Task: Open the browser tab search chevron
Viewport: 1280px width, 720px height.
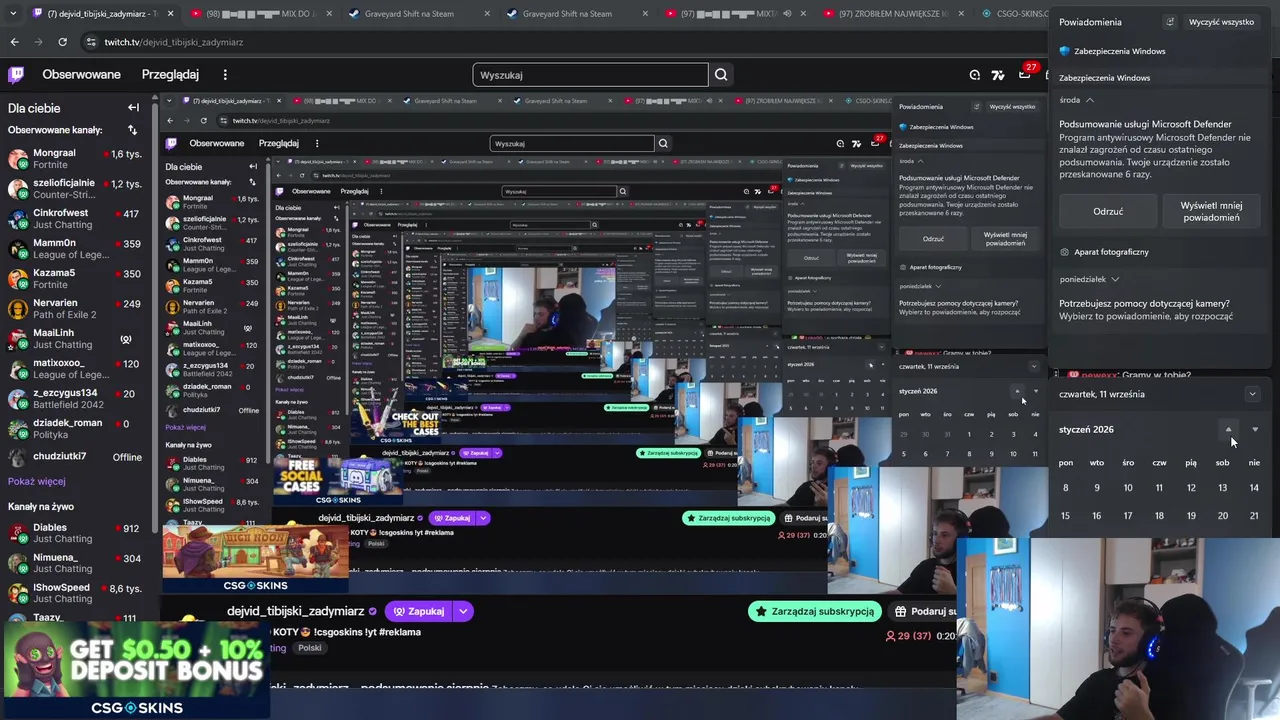Action: coord(15,14)
